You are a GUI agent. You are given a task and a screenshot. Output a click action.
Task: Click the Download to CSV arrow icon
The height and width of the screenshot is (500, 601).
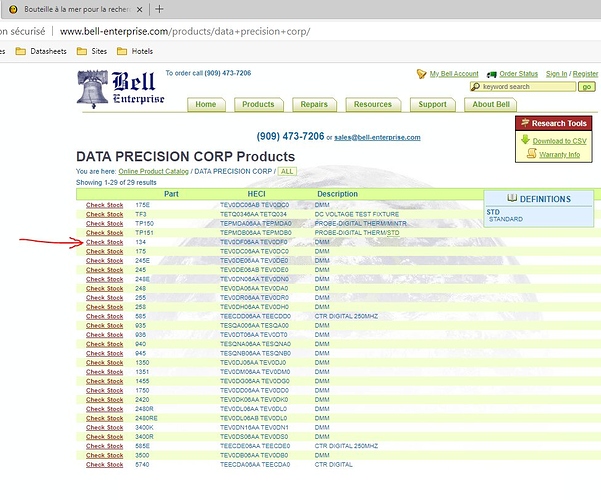pos(525,139)
